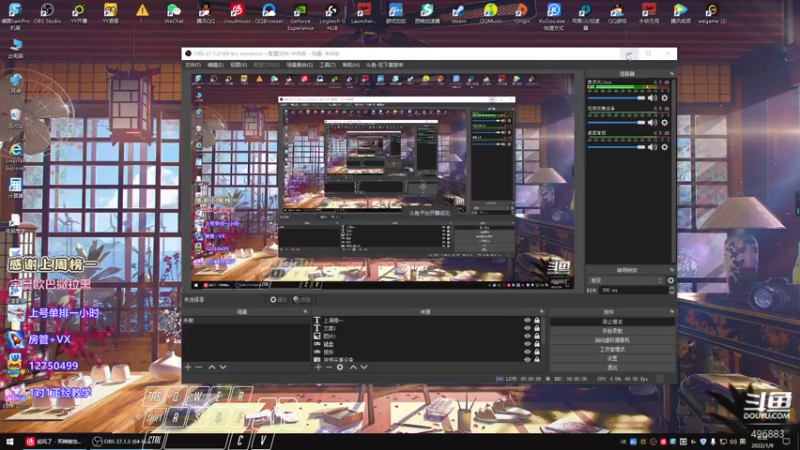Open gear settings for the second mixer track
The image size is (800, 450).
(x=664, y=122)
